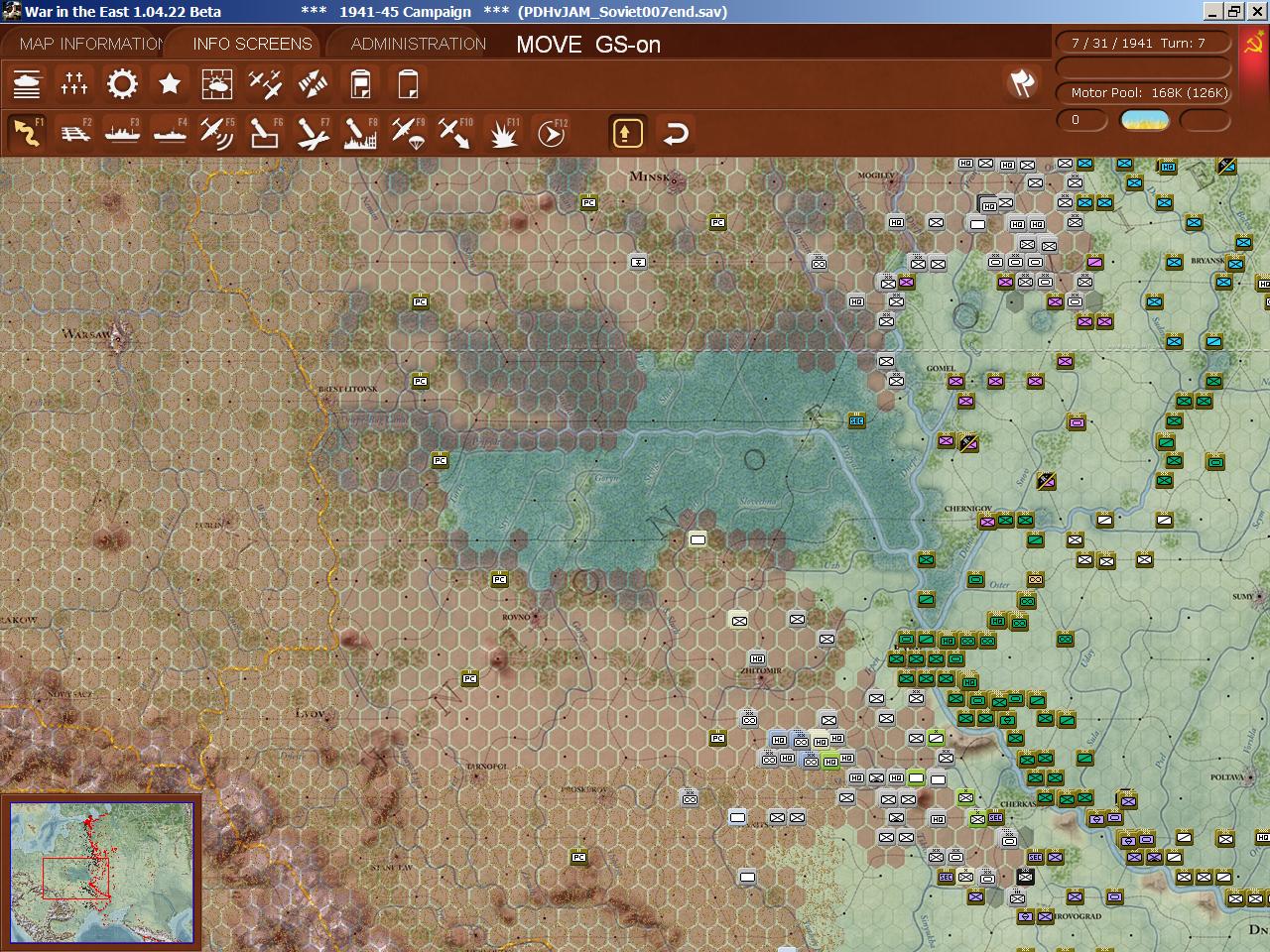The width and height of the screenshot is (1270, 952).
Task: Click the gear icon in the top toolbar
Action: click(x=122, y=84)
